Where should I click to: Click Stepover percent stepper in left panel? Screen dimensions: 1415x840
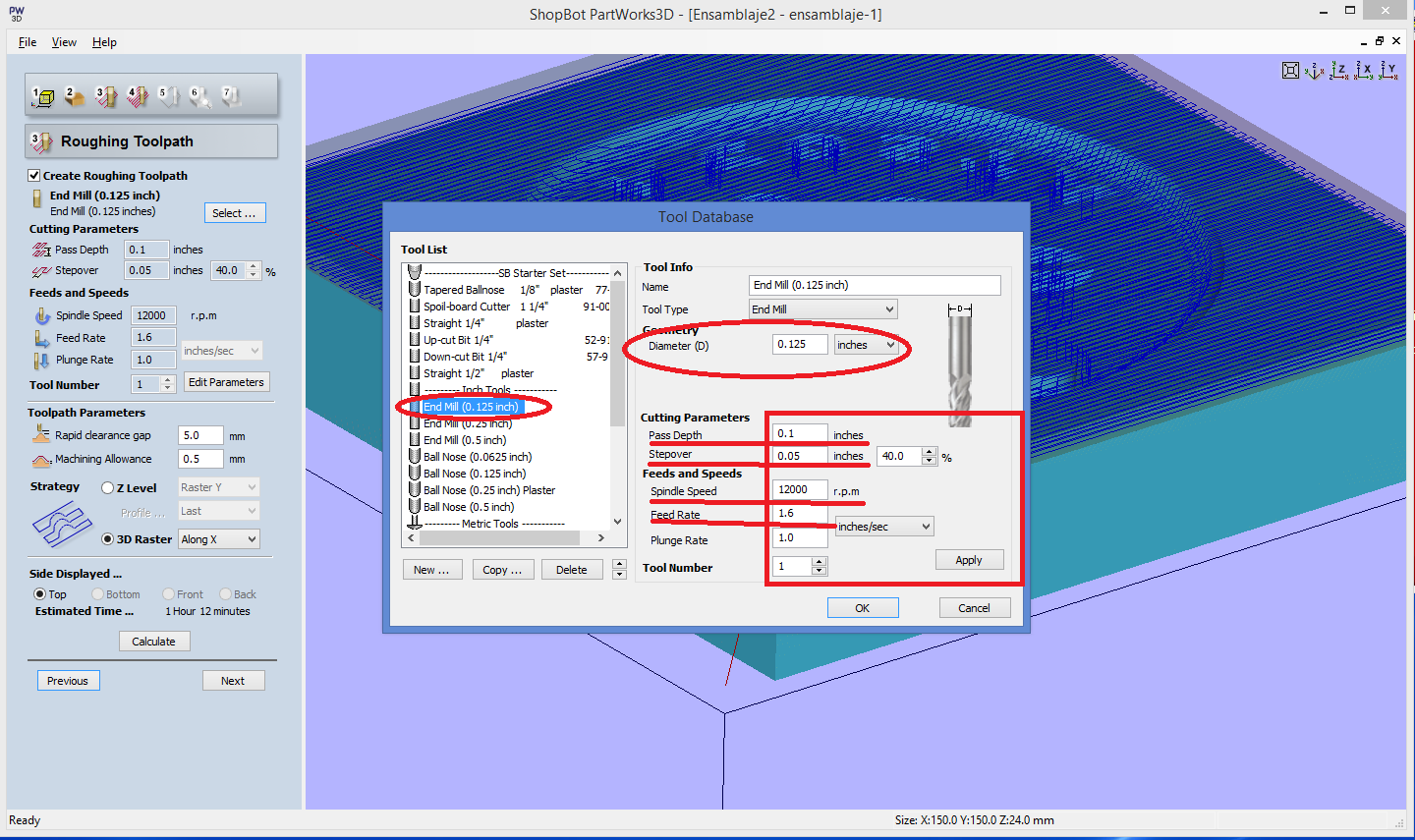[254, 270]
